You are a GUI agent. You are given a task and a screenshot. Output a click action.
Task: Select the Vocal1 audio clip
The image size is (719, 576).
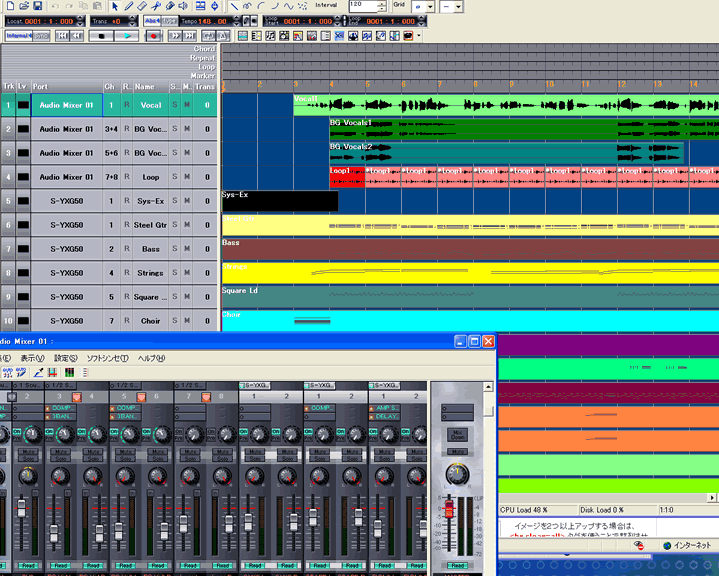tap(506, 105)
